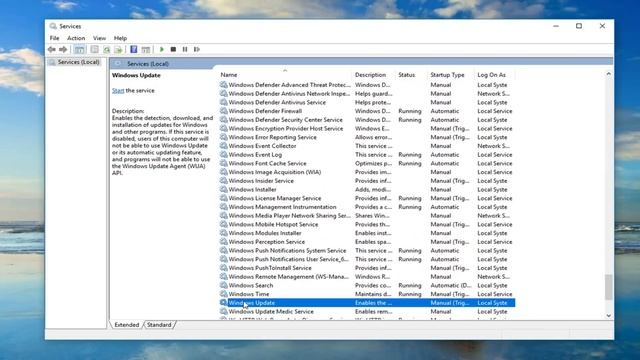
Task: Switch to the Extended tab
Action: (x=127, y=325)
